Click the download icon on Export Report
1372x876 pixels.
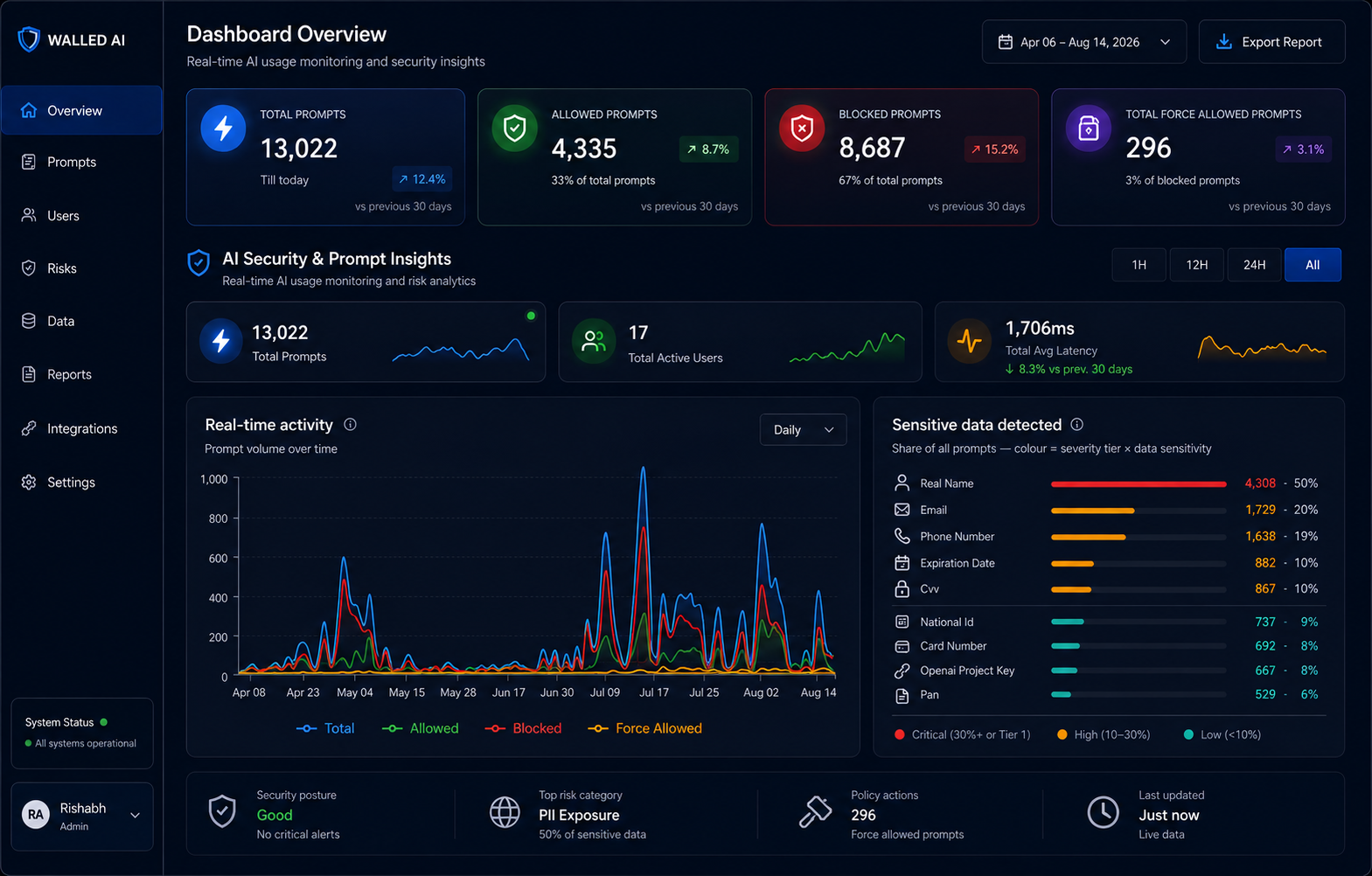(x=1224, y=42)
